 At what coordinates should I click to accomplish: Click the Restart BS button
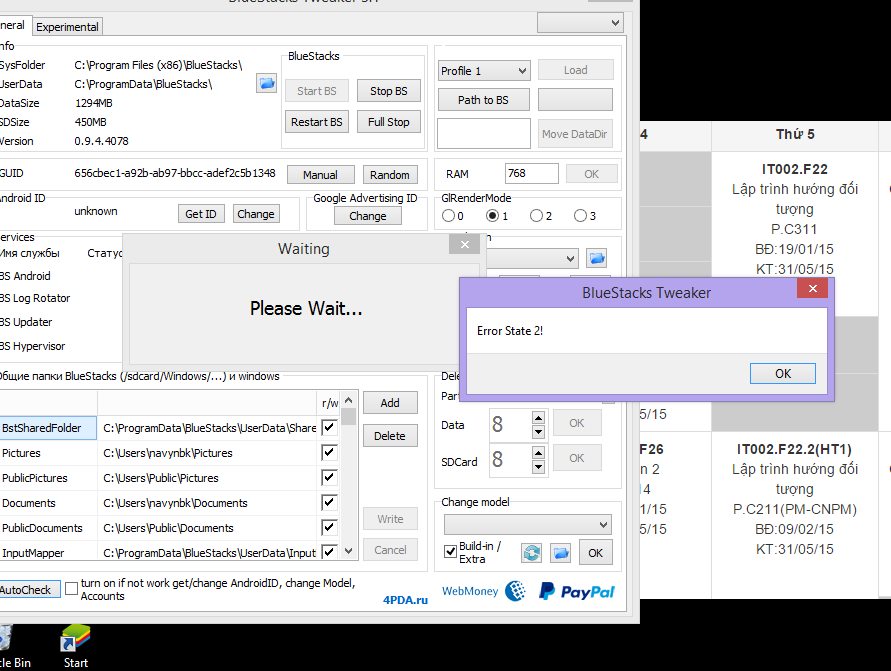tap(317, 122)
